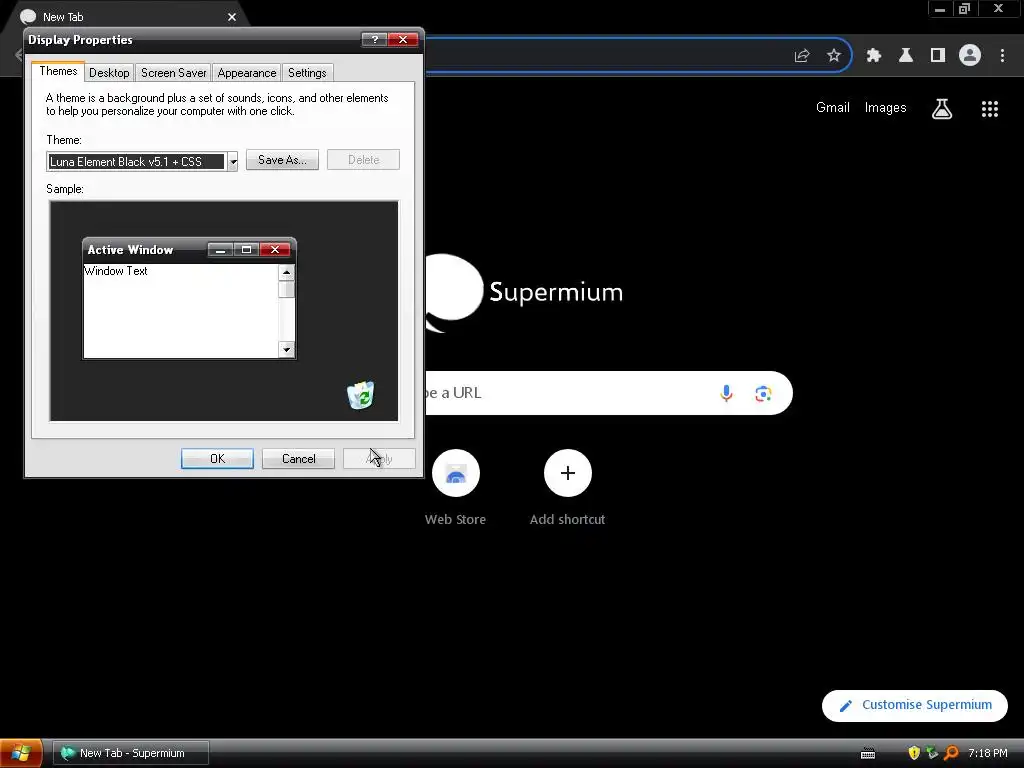
Task: Click the Display Properties help question-mark button
Action: [375, 40]
